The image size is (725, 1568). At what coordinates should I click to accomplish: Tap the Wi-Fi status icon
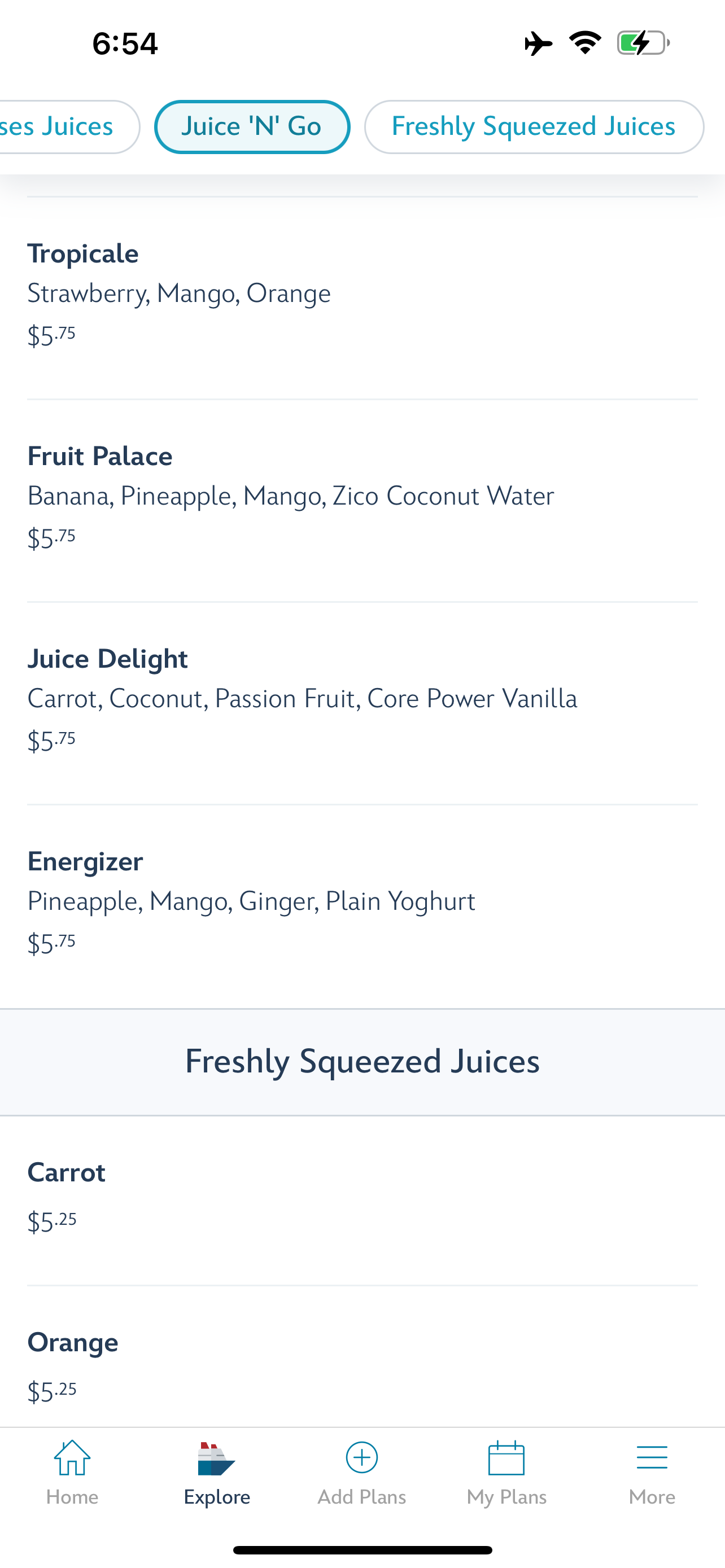tap(585, 42)
